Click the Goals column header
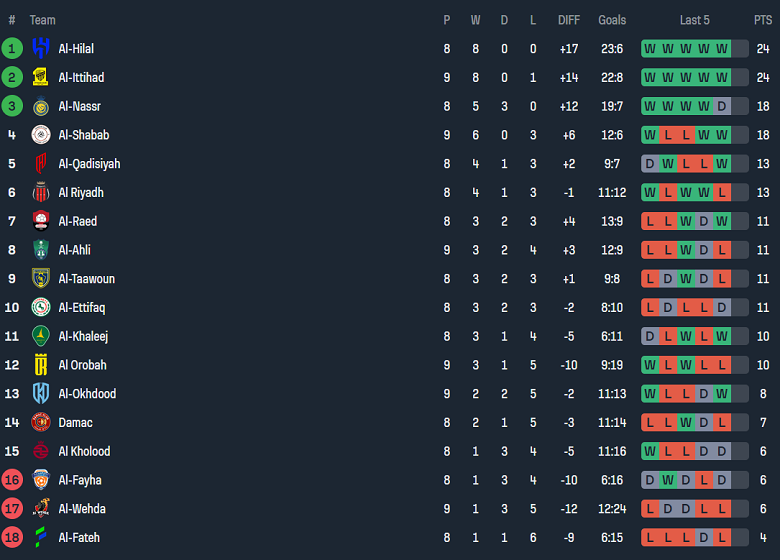780x560 pixels. 612,20
